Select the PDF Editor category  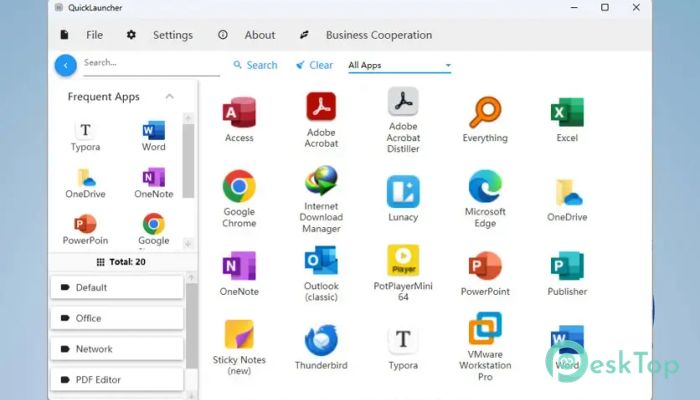pos(117,380)
